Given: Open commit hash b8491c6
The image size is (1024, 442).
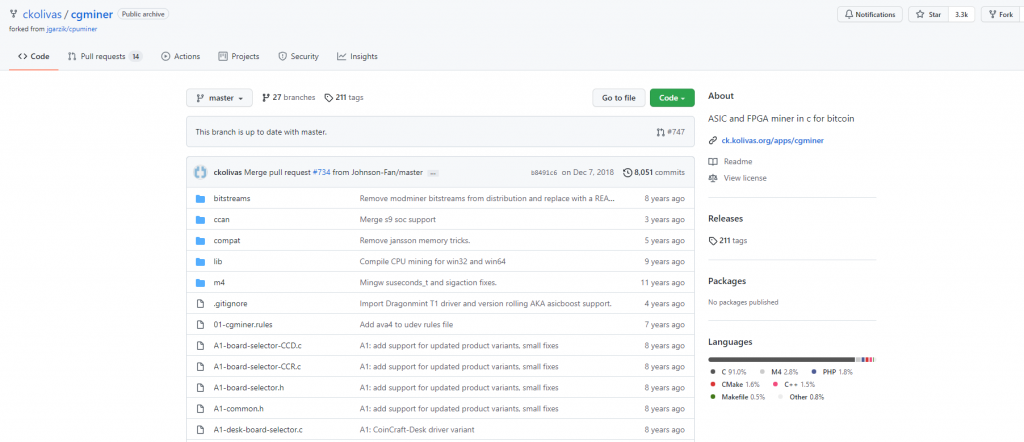Looking at the screenshot, I should (544, 173).
